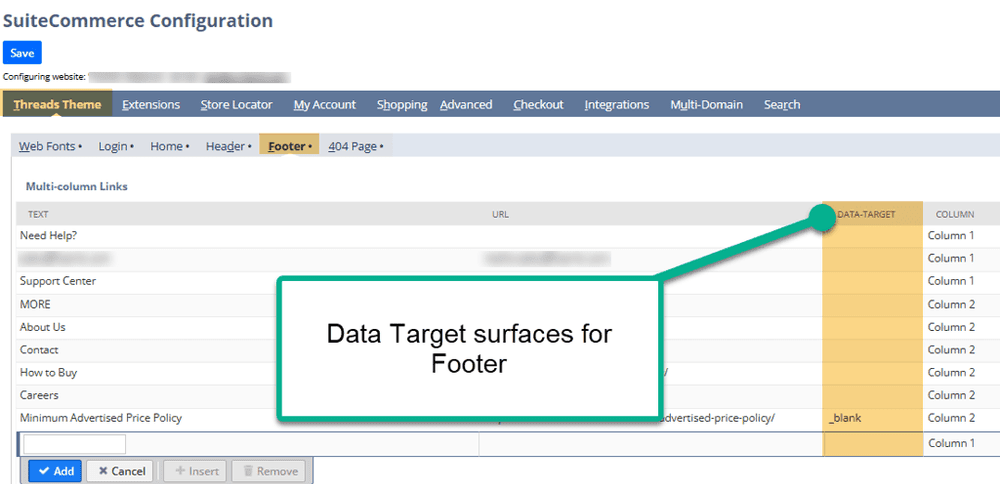Click the checkmark icon on Add button
1000x484 pixels.
(x=44, y=471)
